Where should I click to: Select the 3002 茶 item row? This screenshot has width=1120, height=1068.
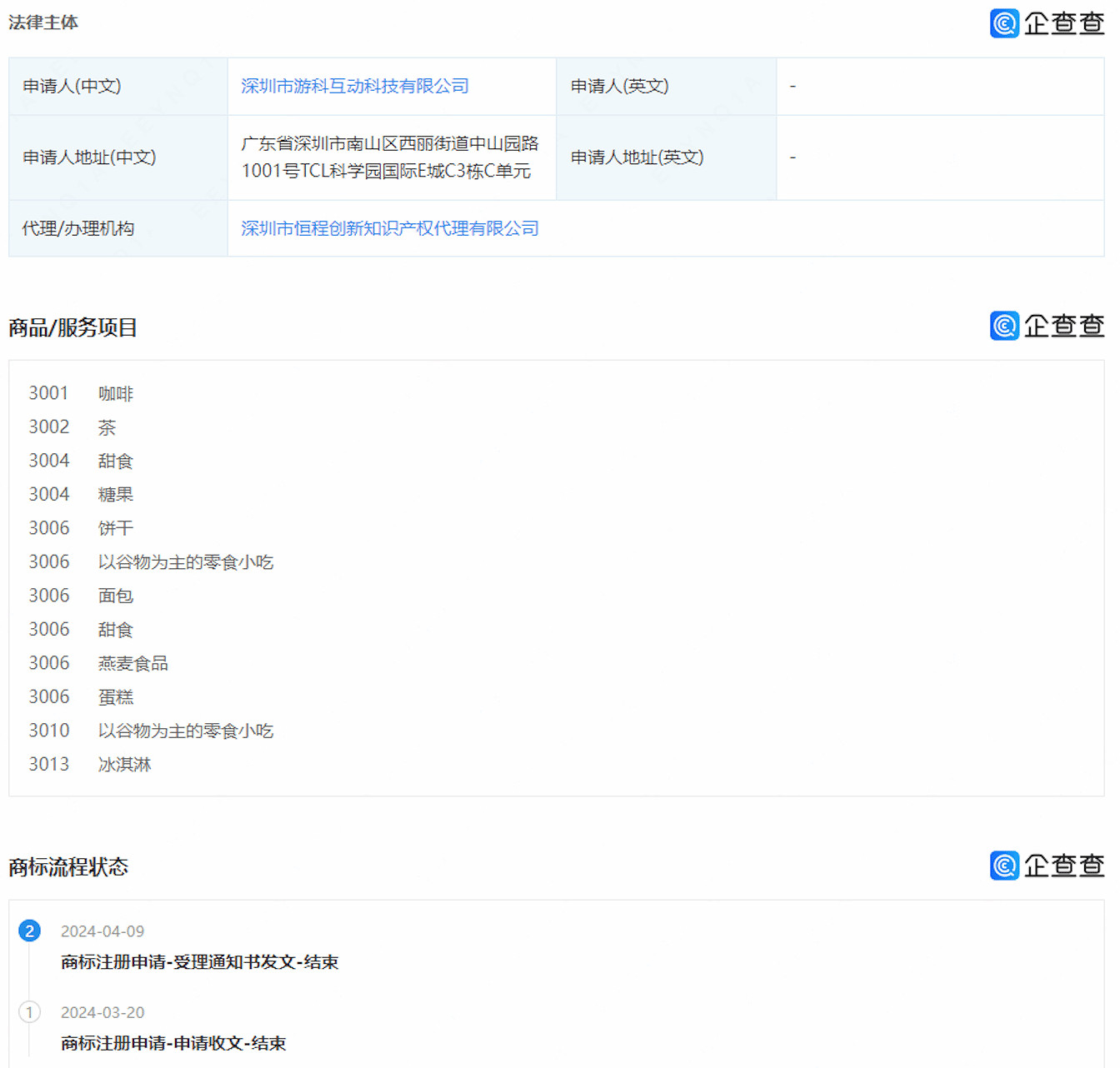click(x=72, y=427)
